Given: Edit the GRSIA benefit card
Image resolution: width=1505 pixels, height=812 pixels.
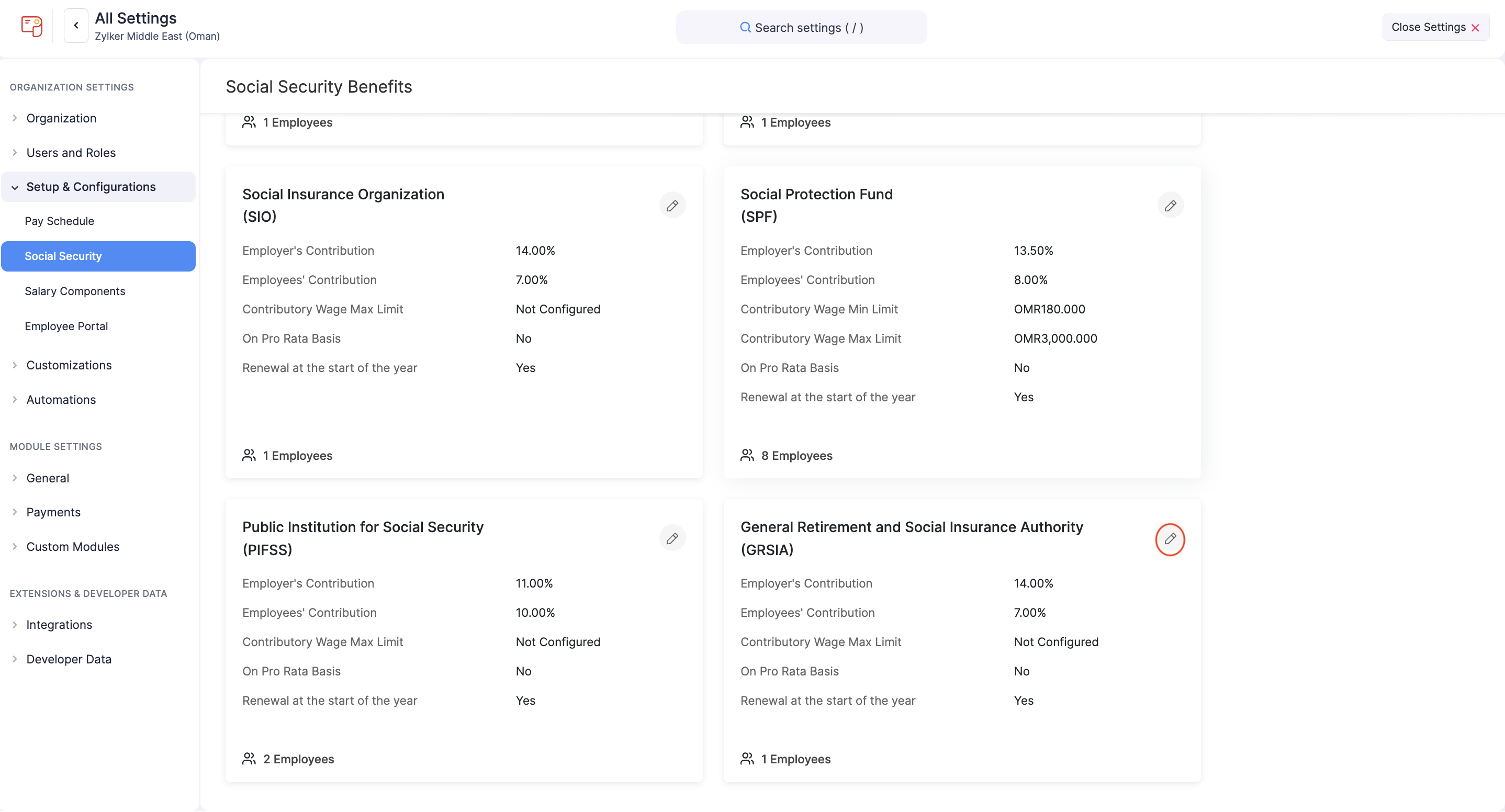Looking at the screenshot, I should tap(1170, 539).
